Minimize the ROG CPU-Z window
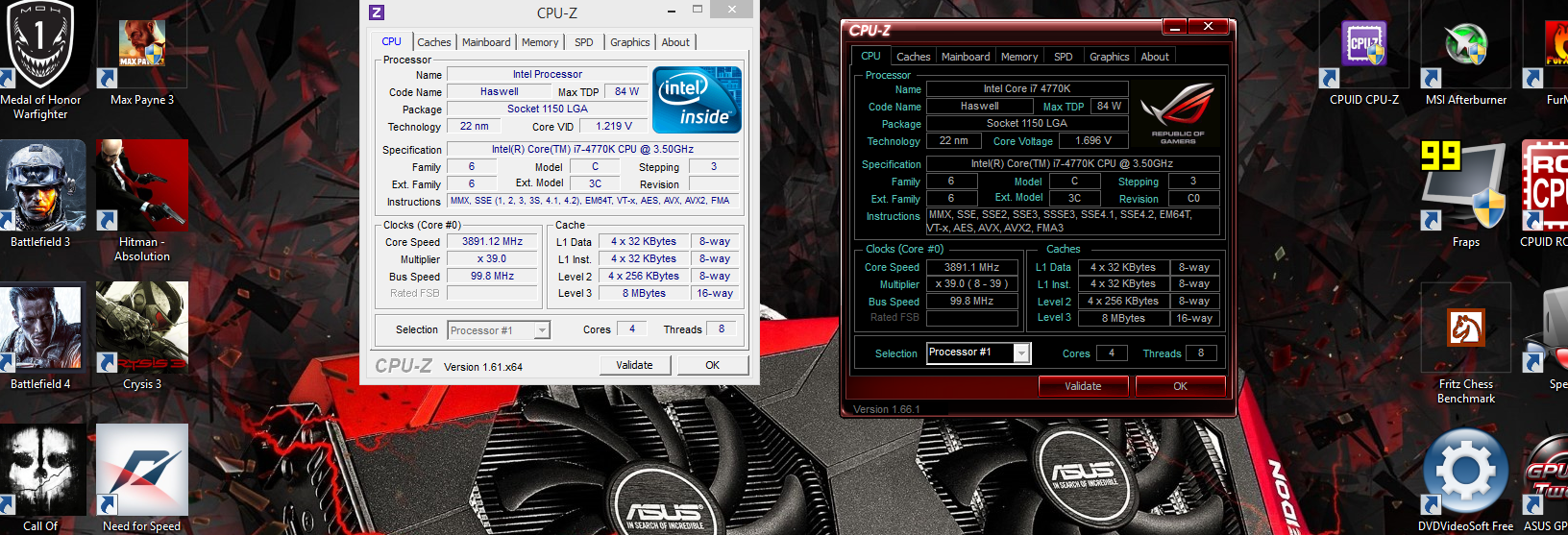Viewport: 1568px width, 535px height. click(x=1175, y=27)
